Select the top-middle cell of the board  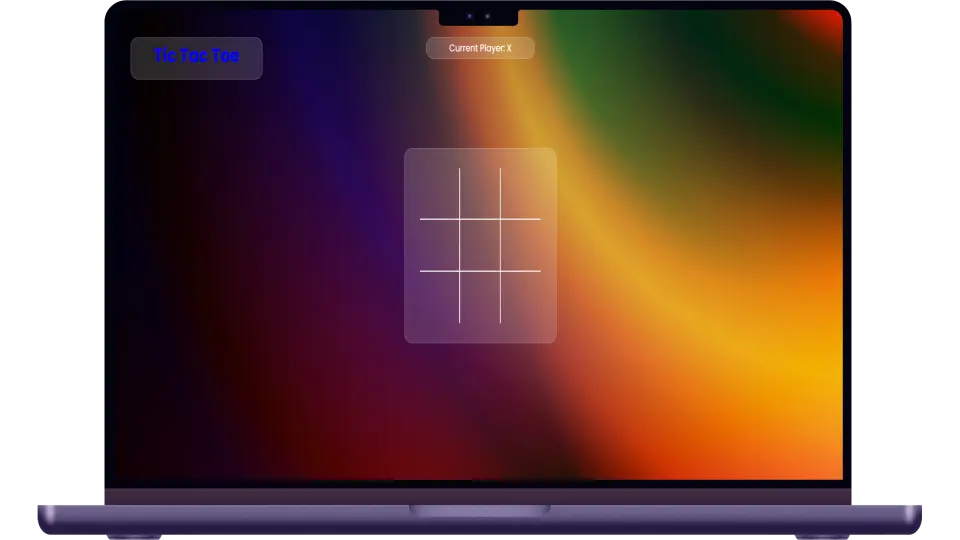(480, 193)
